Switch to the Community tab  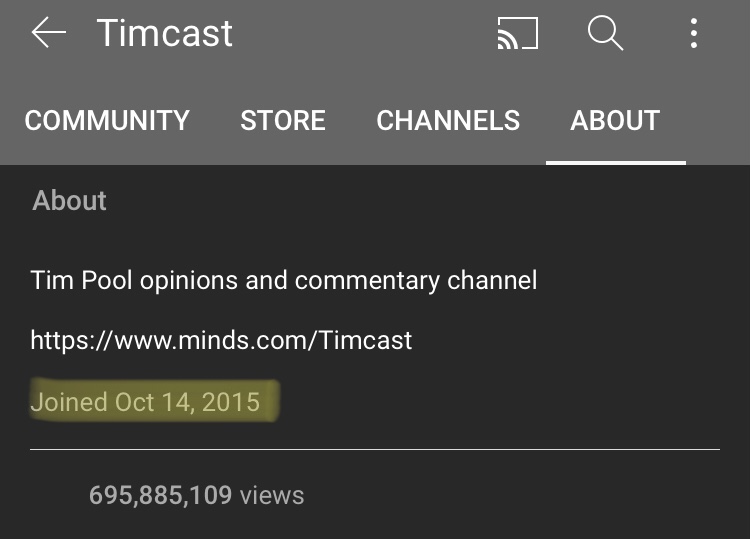click(107, 120)
